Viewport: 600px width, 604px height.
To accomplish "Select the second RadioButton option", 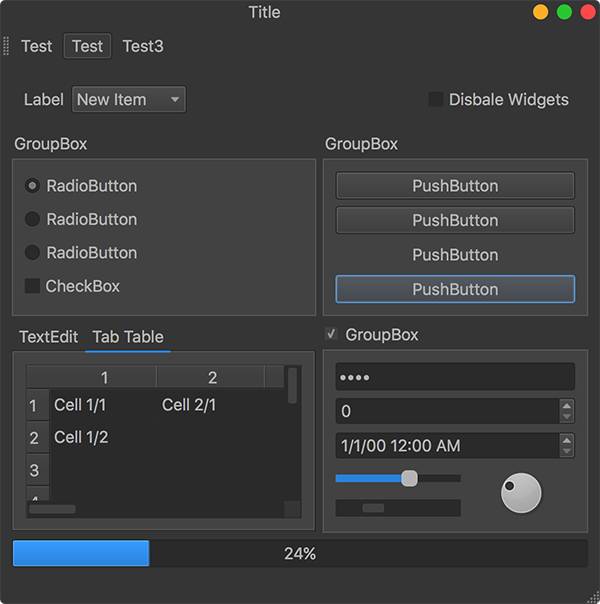I will 33,219.
